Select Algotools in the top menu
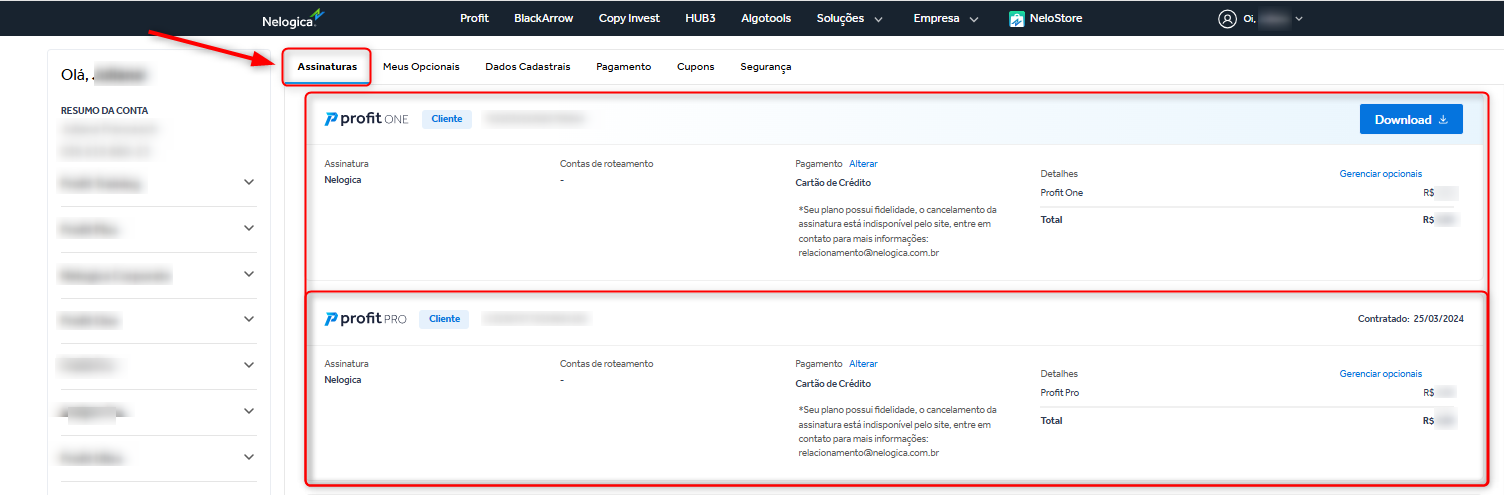This screenshot has height=495, width=1504. click(766, 18)
